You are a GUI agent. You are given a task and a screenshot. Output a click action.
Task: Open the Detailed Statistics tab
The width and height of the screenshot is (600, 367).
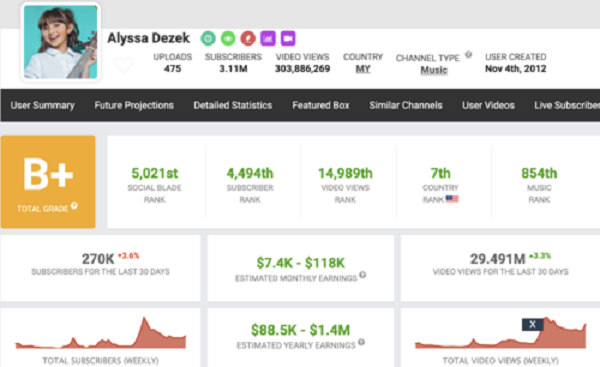233,105
